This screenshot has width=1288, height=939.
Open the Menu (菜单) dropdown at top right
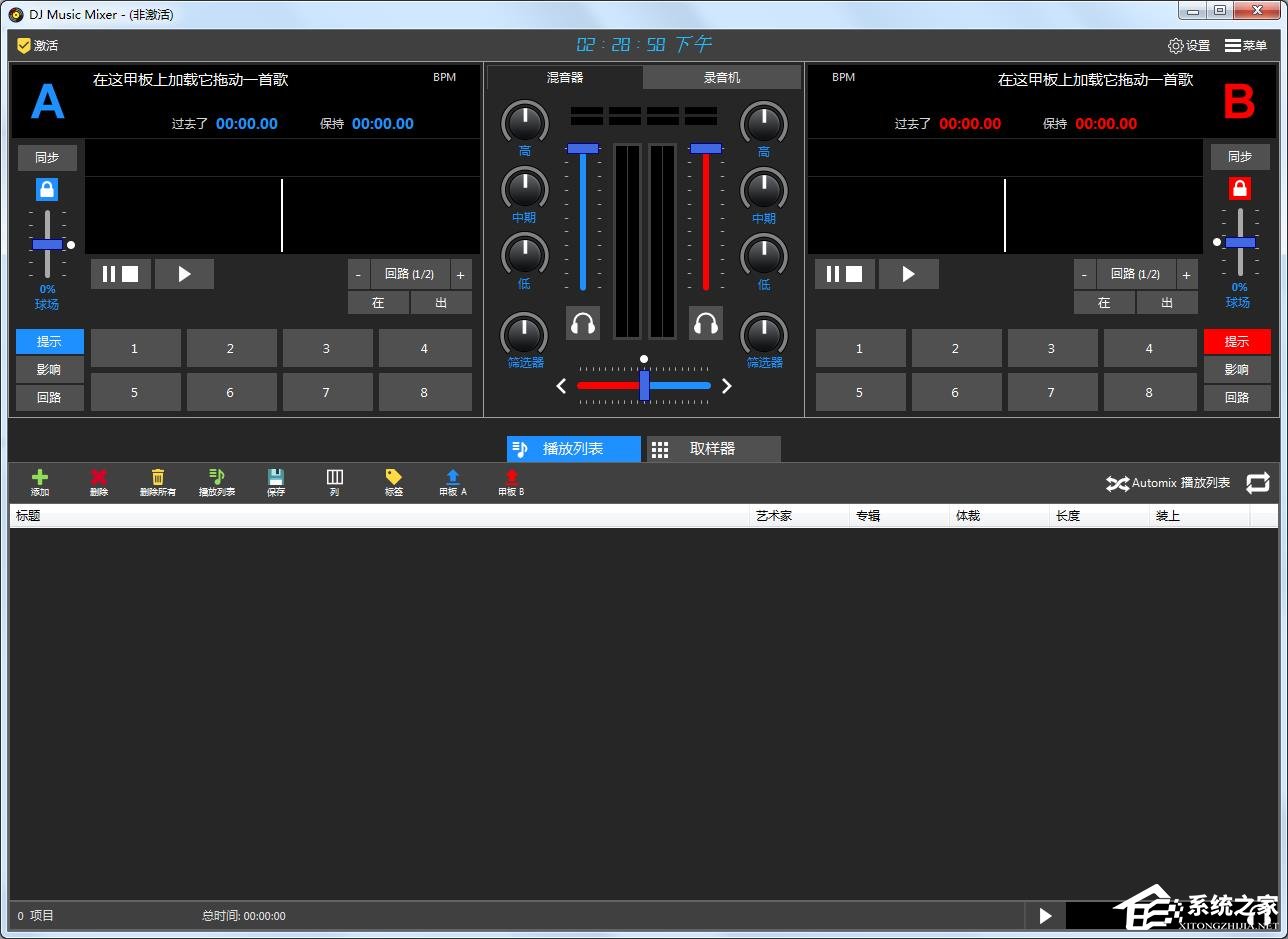tap(1245, 46)
